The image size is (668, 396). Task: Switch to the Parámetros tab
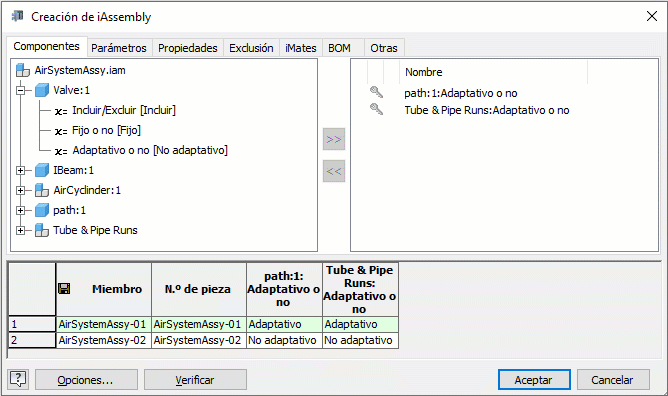[x=119, y=48]
